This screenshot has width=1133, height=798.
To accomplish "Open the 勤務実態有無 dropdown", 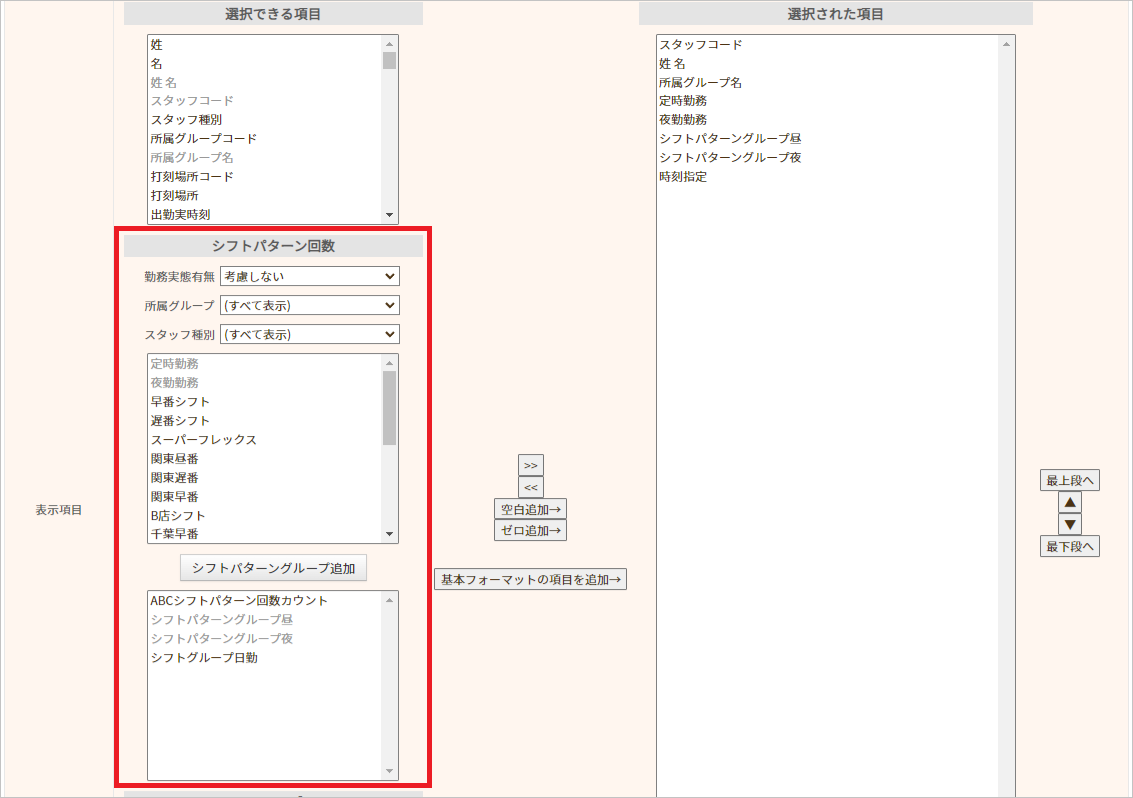I will (309, 276).
